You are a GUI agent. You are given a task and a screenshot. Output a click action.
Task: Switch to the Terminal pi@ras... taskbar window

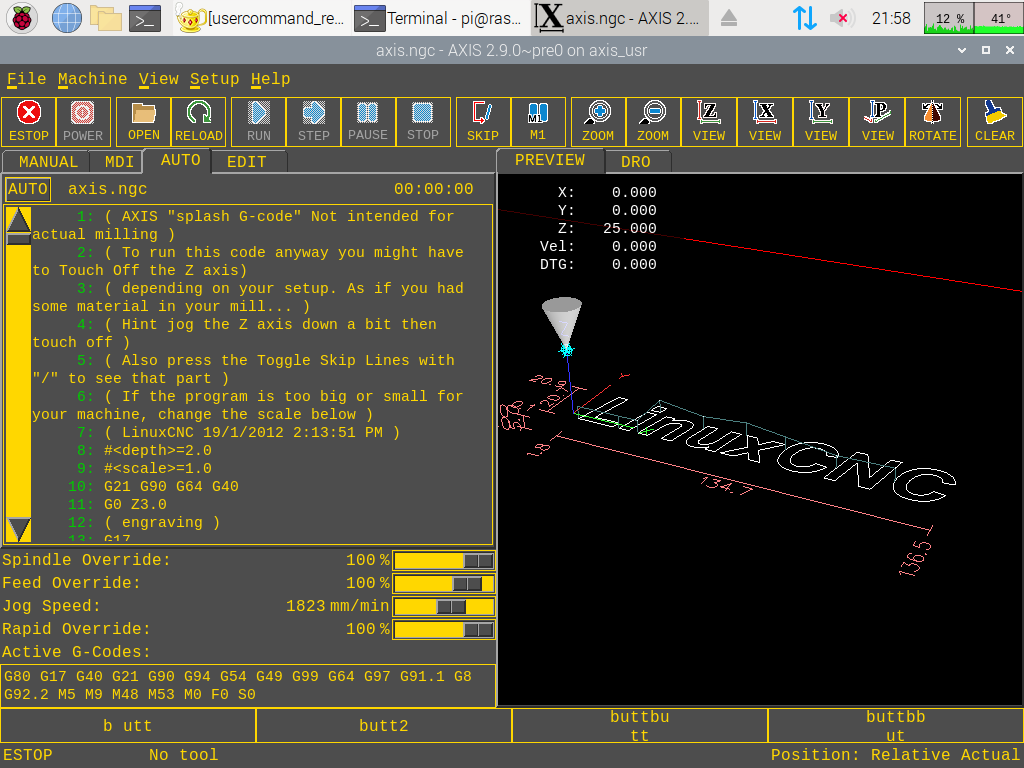(x=440, y=18)
